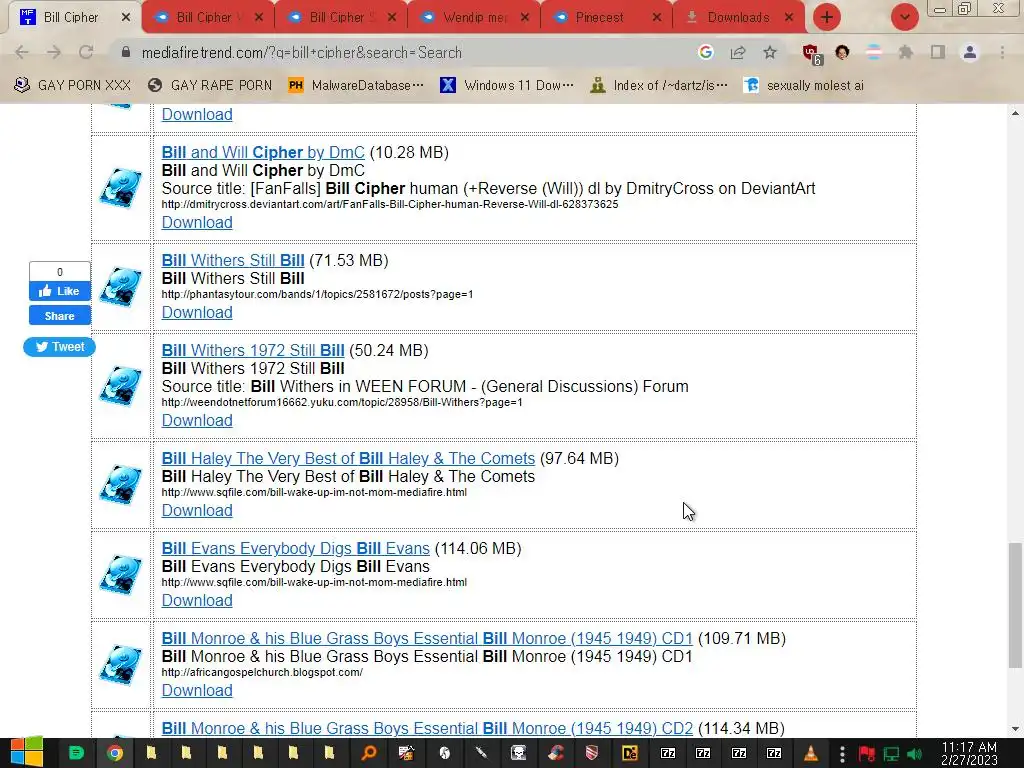
Task: Reload the mediafiretrend page
Action: point(86,52)
